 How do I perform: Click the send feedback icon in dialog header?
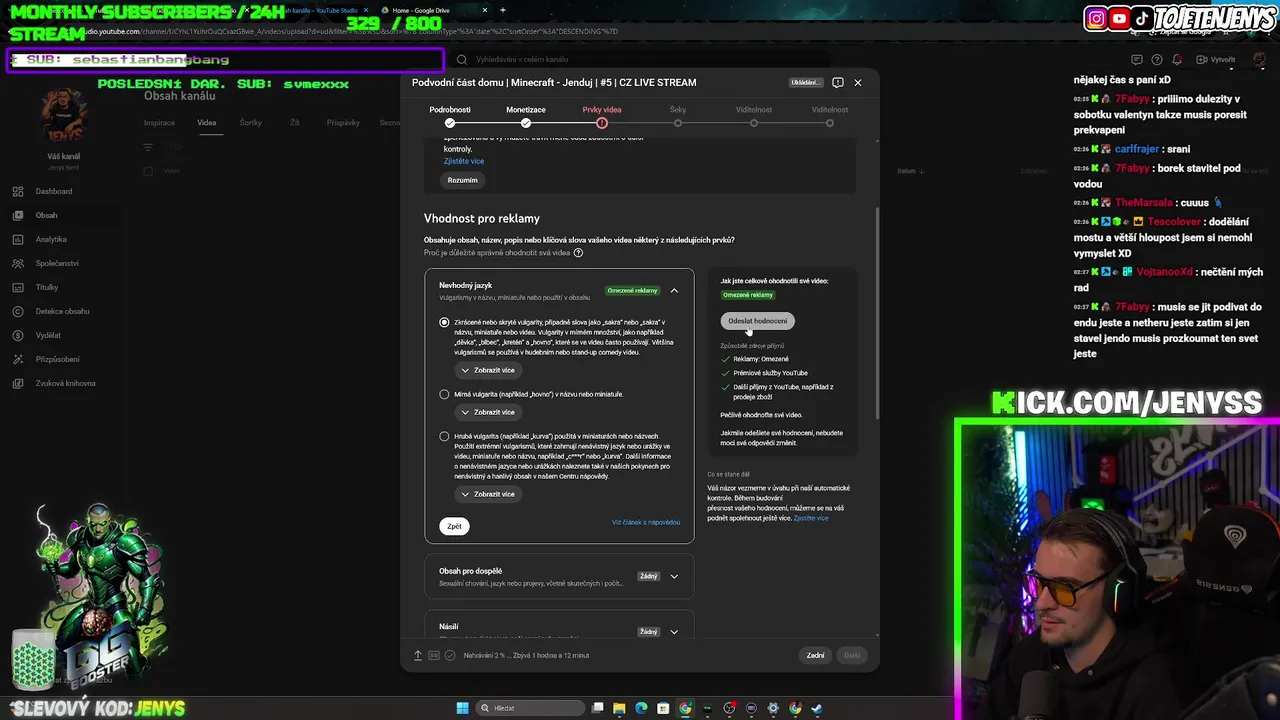click(838, 82)
